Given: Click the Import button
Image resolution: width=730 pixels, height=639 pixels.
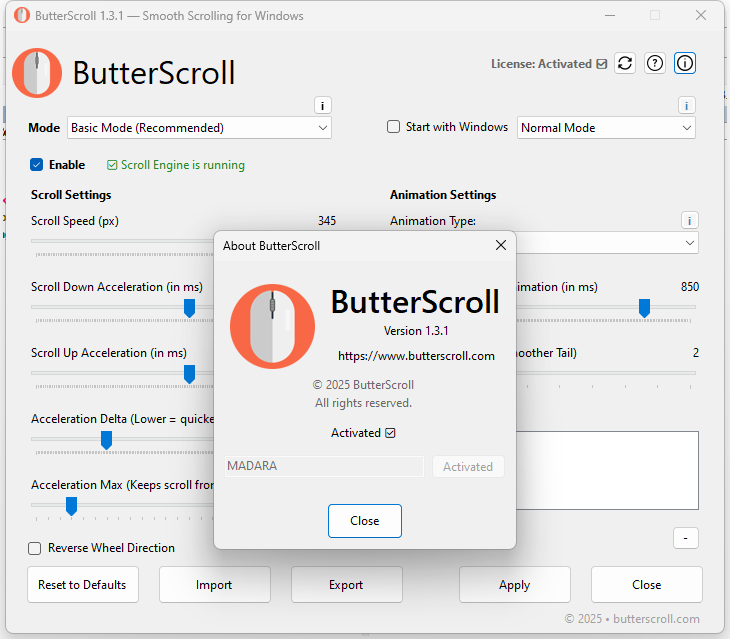Looking at the screenshot, I should point(215,585).
